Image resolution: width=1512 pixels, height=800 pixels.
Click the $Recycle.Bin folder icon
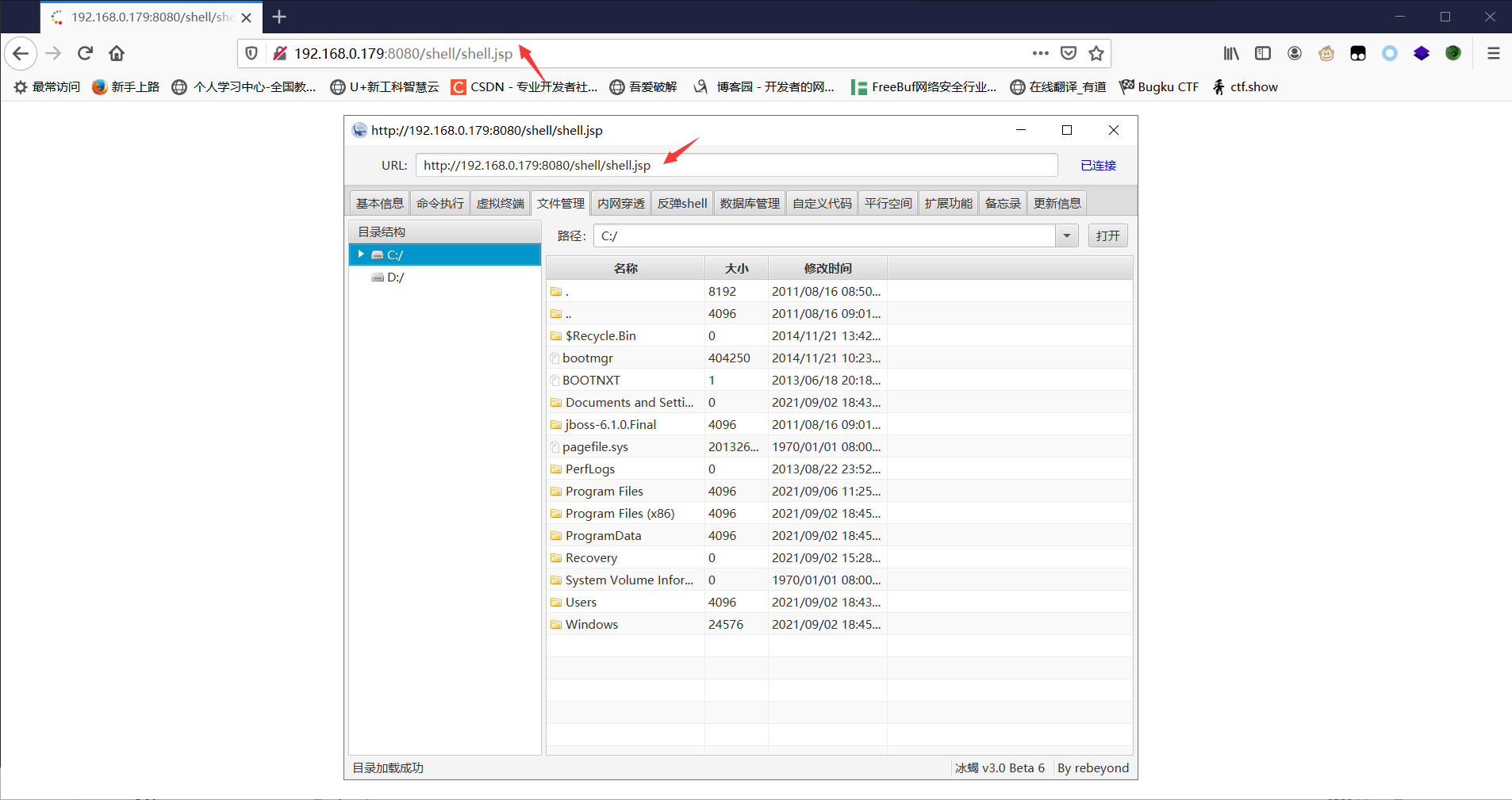click(x=556, y=336)
